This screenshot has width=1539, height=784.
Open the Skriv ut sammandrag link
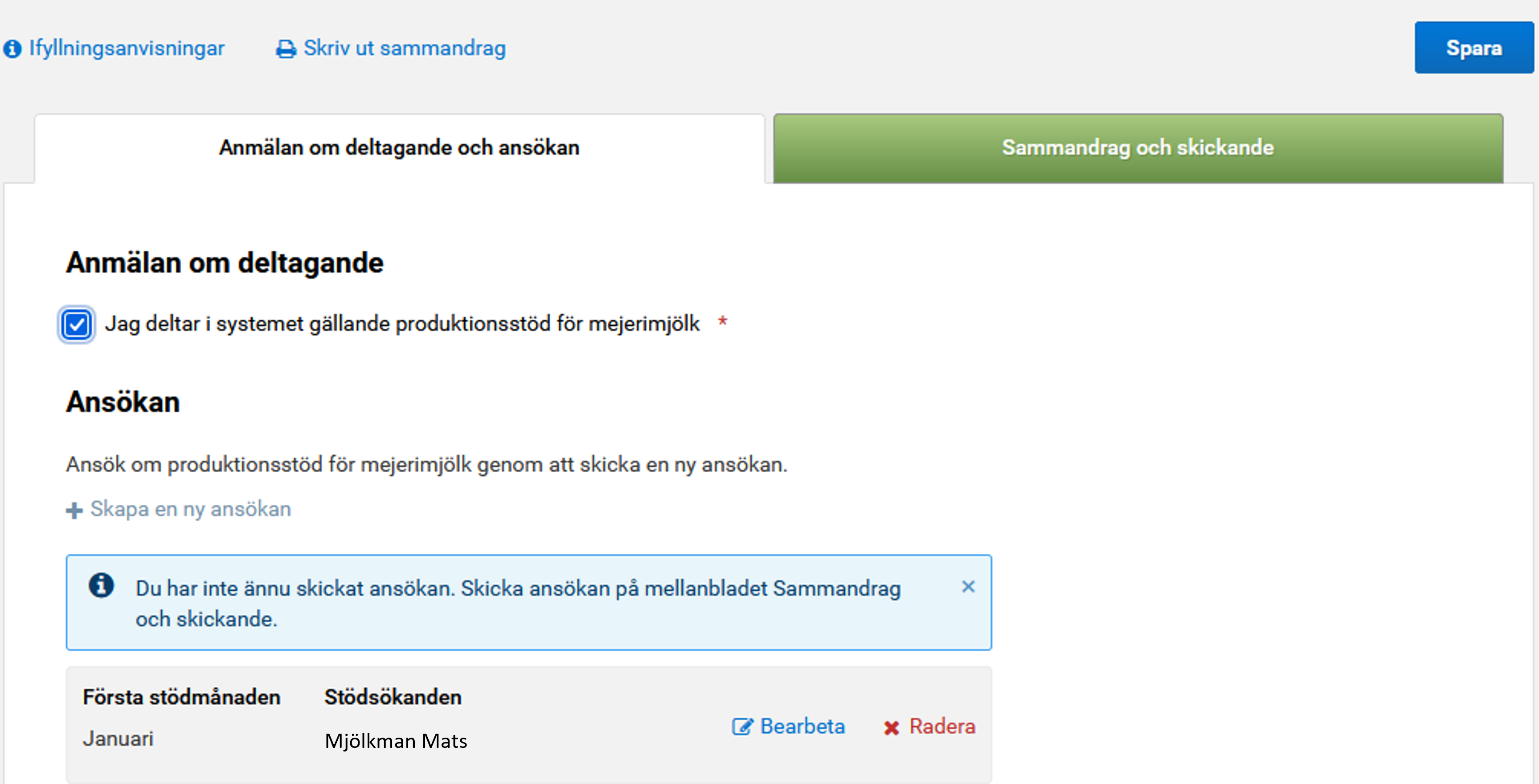[x=405, y=48]
